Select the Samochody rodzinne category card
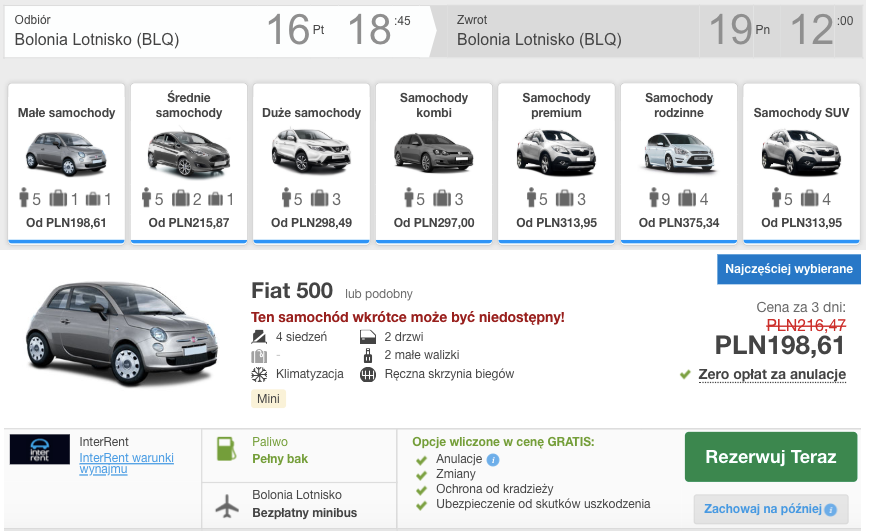This screenshot has width=869, height=532. tap(679, 163)
